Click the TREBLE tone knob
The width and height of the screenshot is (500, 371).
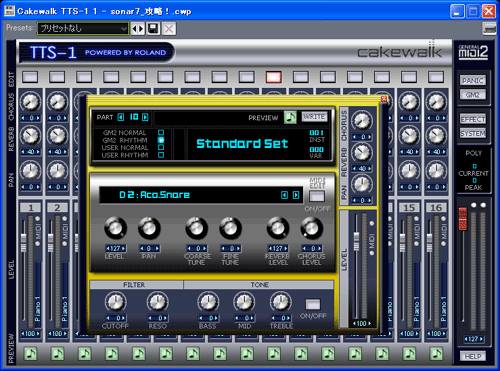pyautogui.click(x=281, y=302)
